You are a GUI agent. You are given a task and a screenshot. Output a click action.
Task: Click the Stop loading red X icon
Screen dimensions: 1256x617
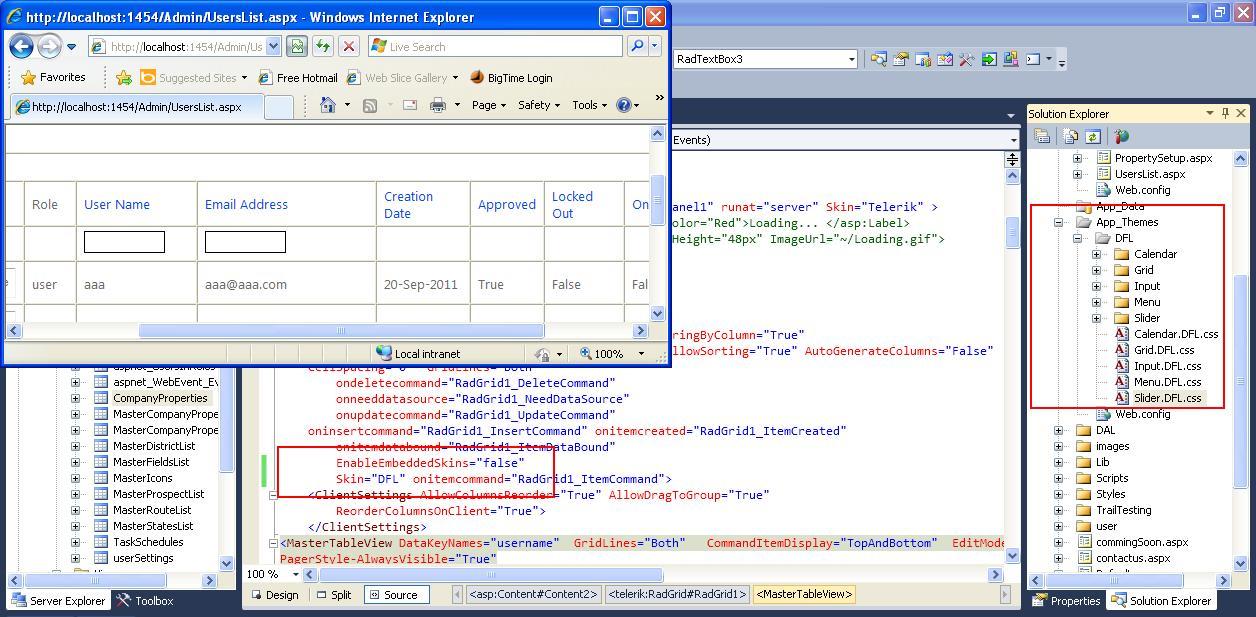[348, 47]
